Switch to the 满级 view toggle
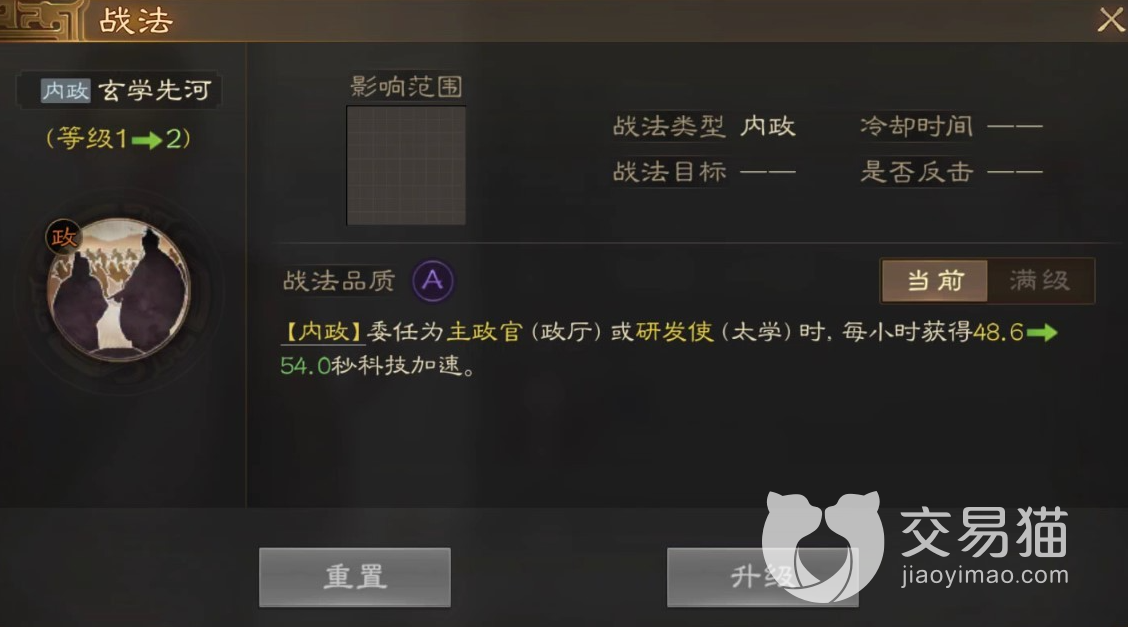 pyautogui.click(x=1040, y=280)
